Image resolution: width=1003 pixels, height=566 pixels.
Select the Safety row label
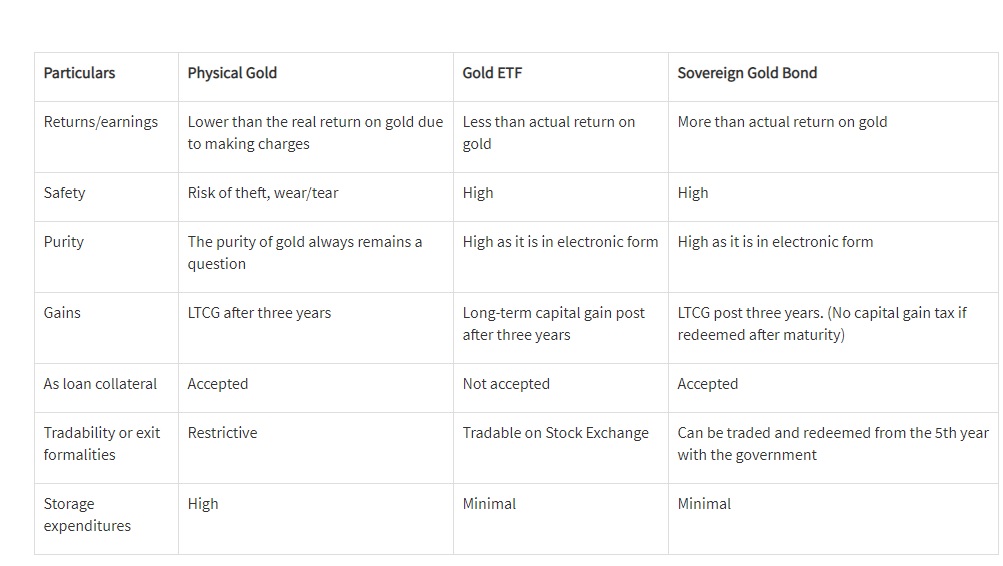point(64,193)
